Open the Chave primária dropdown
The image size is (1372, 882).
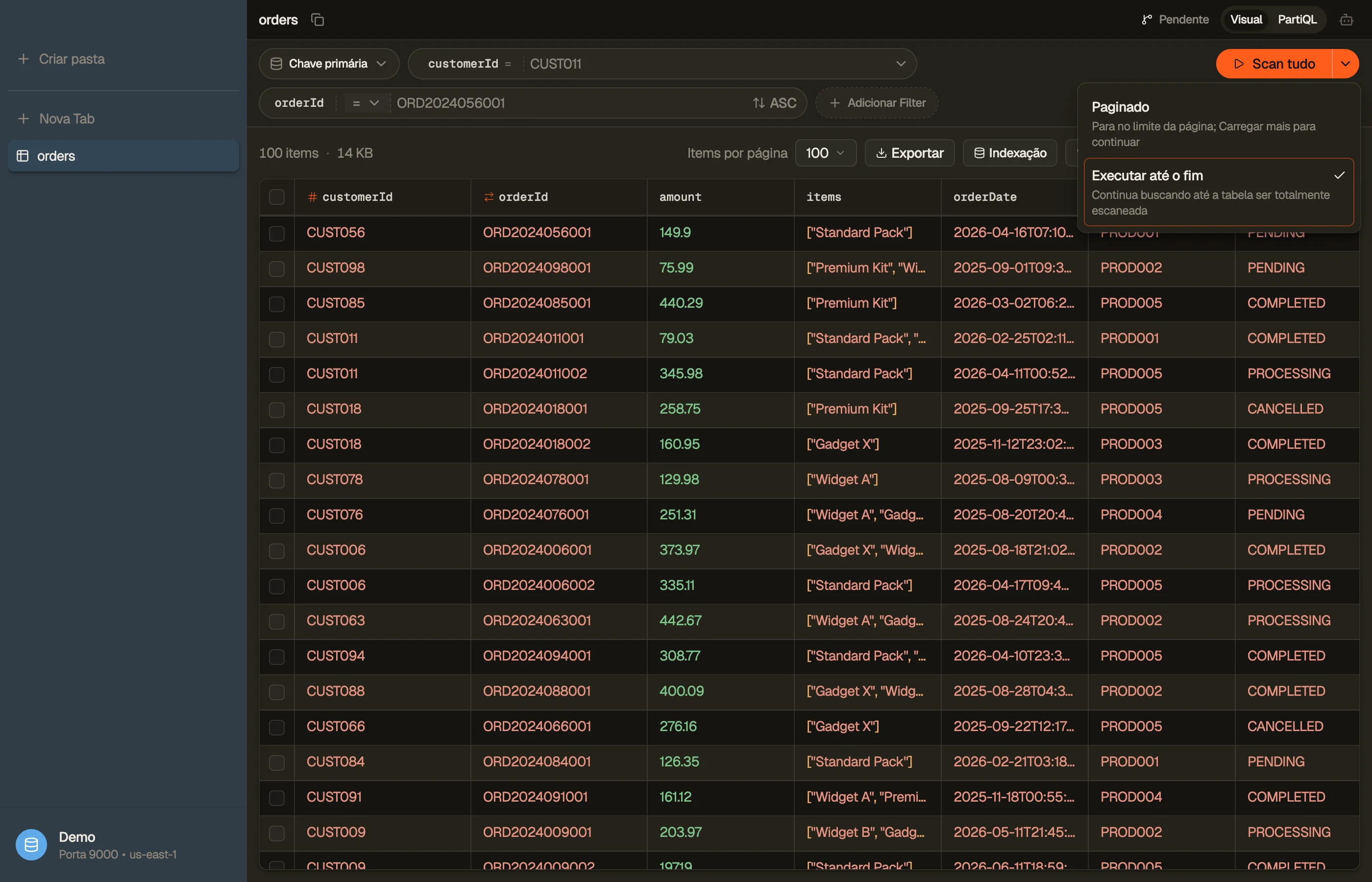click(329, 64)
